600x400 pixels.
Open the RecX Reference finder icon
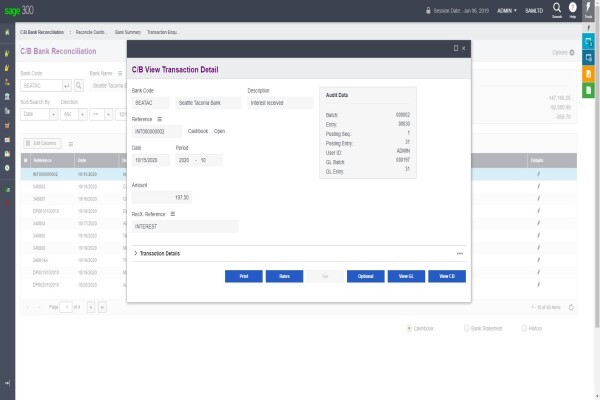[173, 214]
